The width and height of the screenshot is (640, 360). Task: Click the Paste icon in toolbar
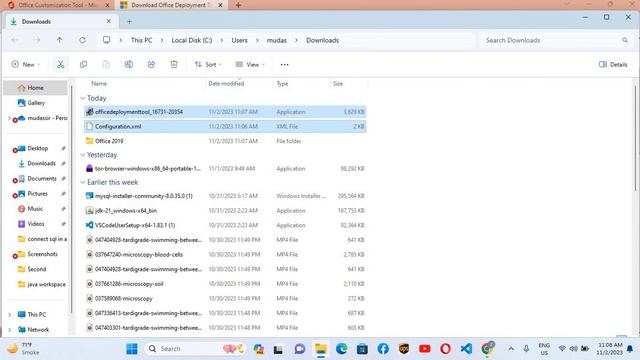pos(106,64)
